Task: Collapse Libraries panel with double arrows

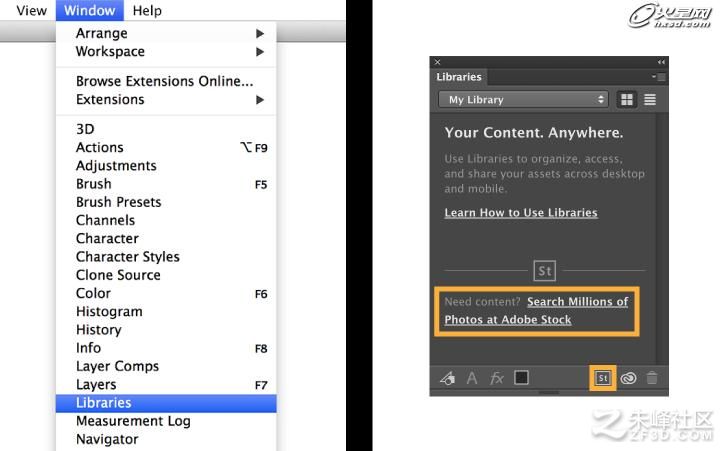Action: (x=661, y=62)
